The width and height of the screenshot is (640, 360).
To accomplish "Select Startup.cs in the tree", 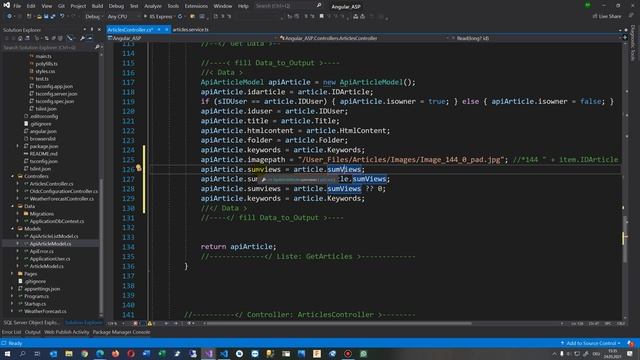I will 35,304.
